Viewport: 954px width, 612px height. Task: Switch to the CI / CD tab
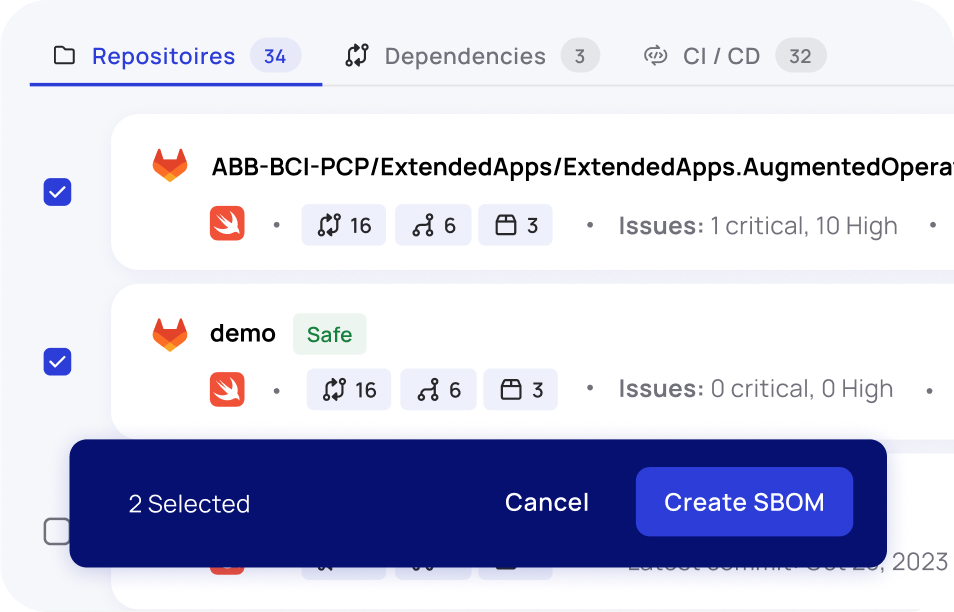click(x=721, y=56)
